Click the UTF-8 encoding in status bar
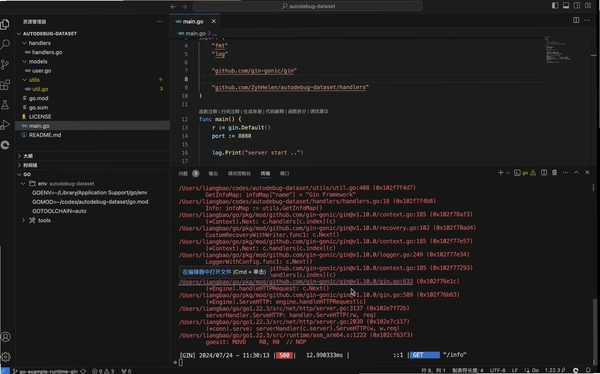The image size is (600, 374). tap(497, 371)
